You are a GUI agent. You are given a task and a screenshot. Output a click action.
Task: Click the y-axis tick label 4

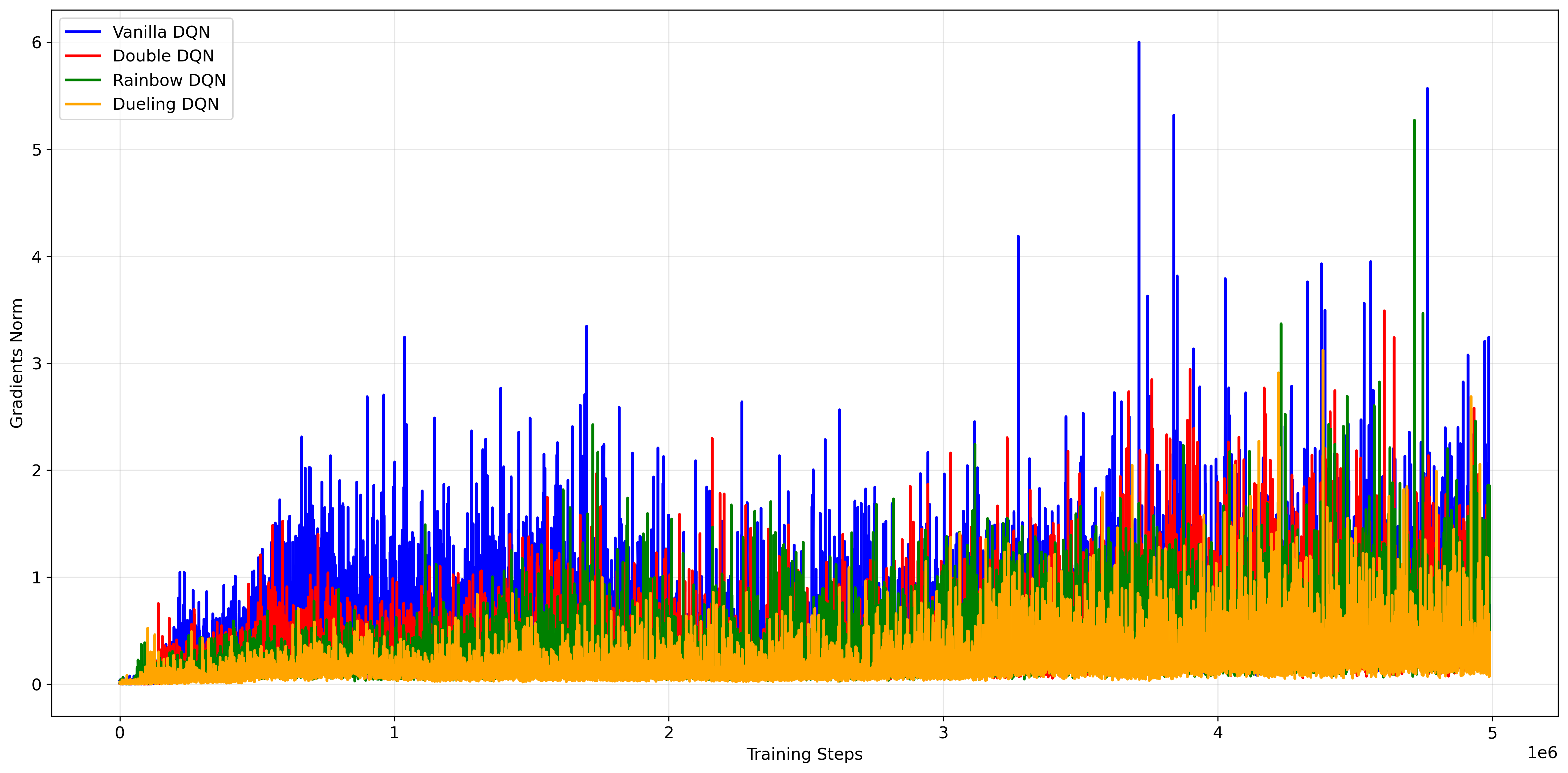point(37,257)
